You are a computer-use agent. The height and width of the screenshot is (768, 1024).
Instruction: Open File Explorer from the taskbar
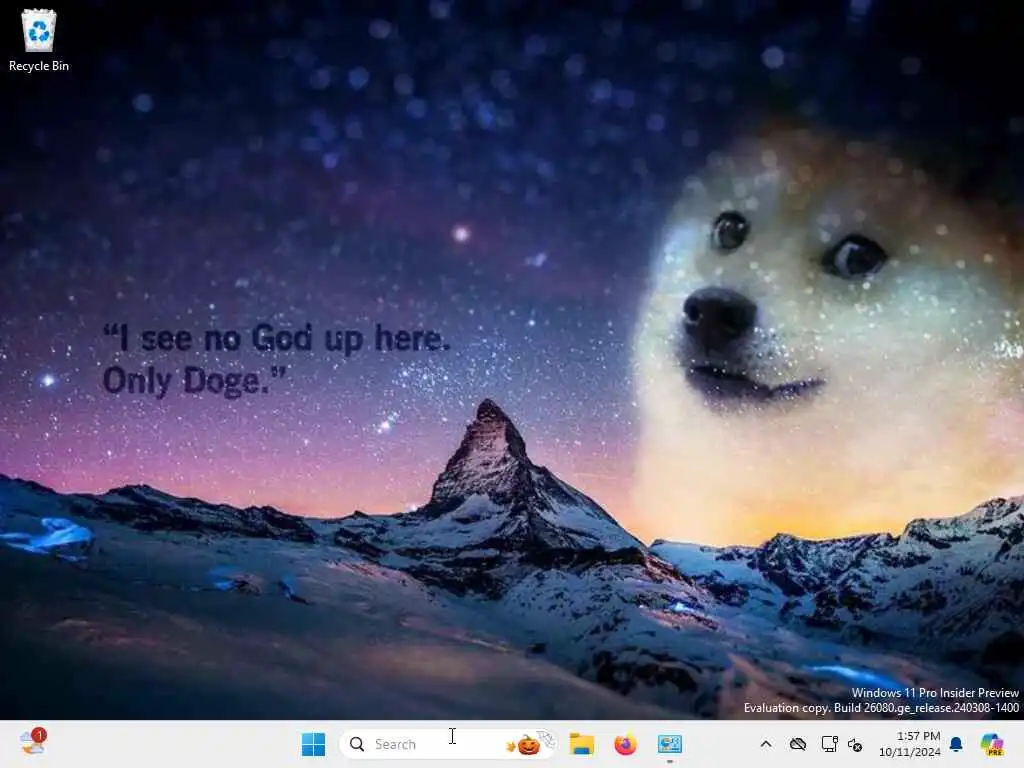(x=581, y=744)
